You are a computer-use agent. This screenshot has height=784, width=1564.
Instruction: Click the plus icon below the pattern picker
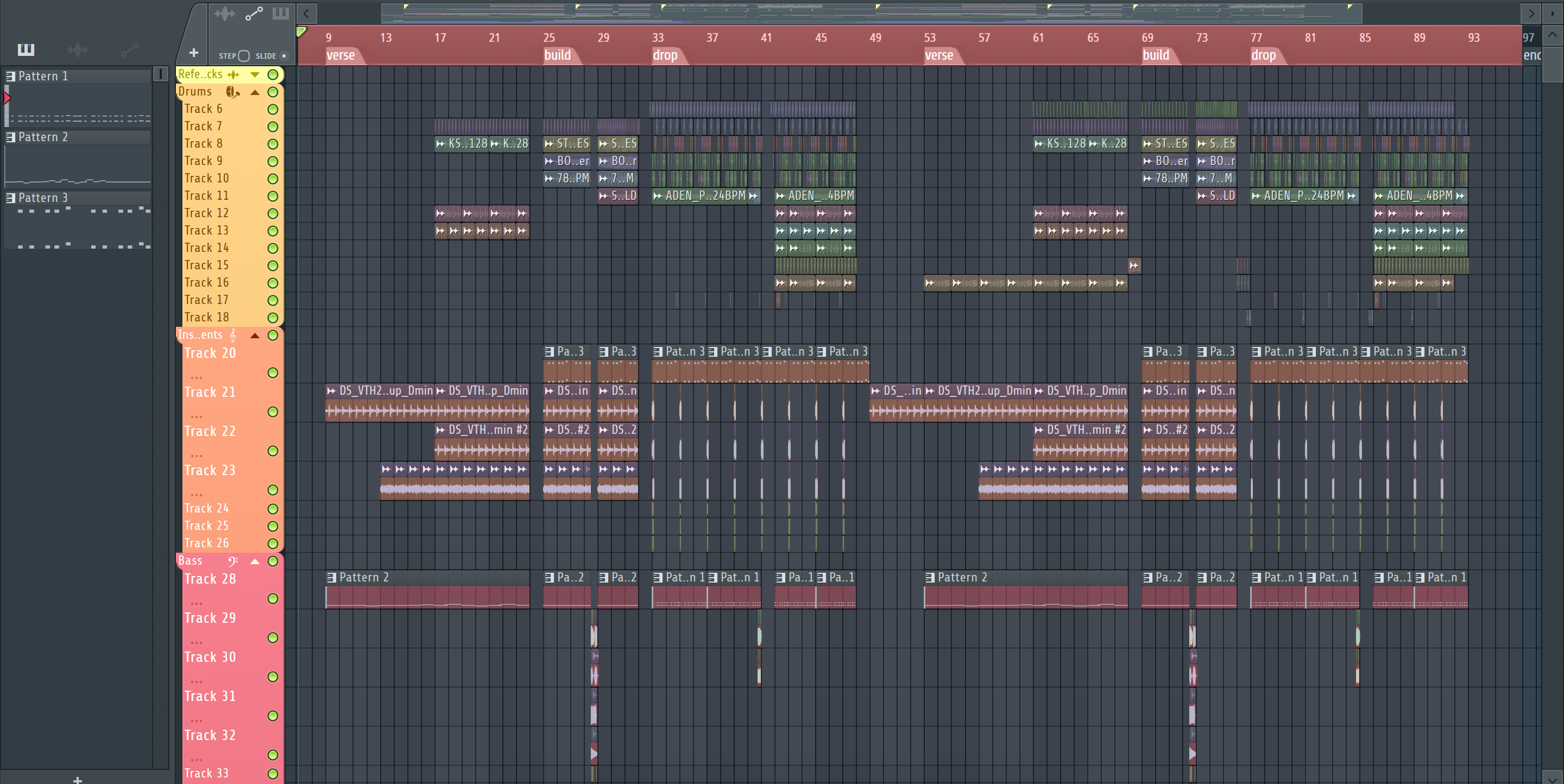(x=77, y=779)
